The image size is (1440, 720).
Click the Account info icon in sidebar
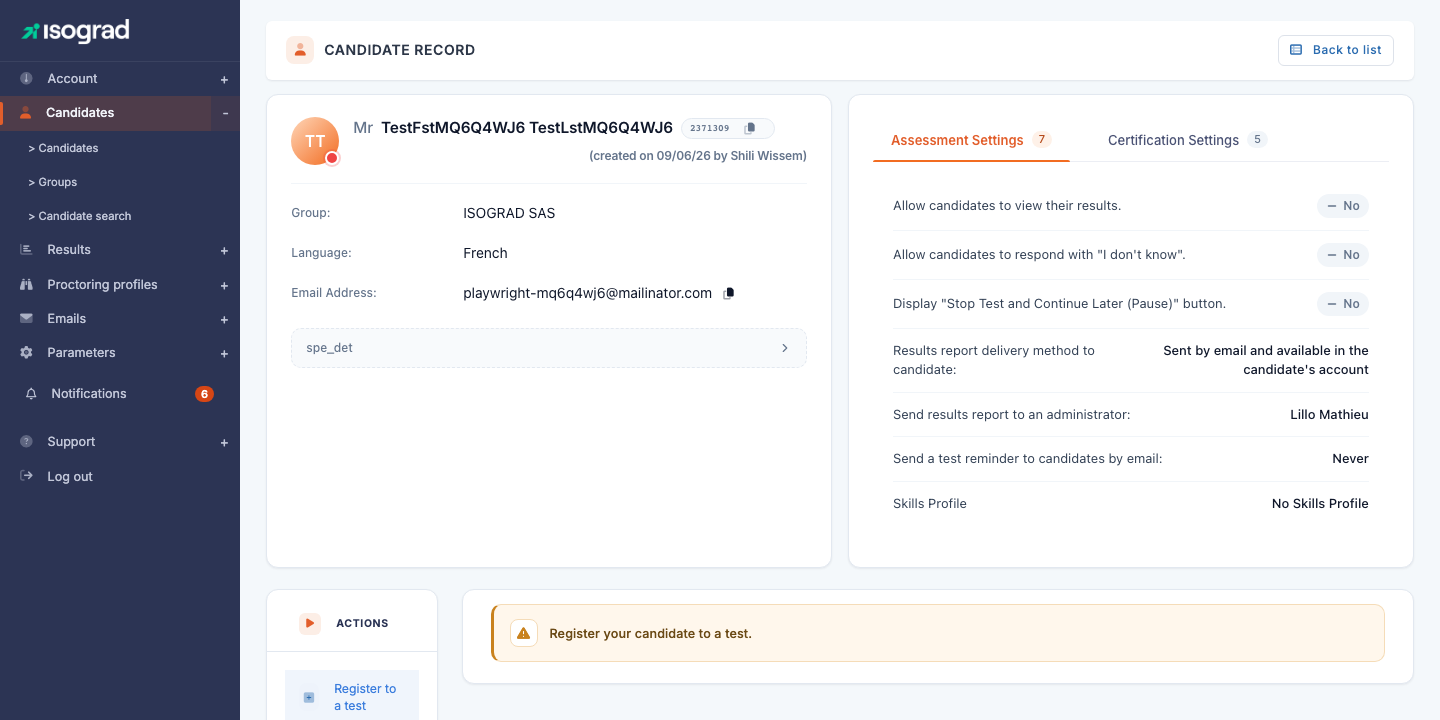click(x=26, y=78)
